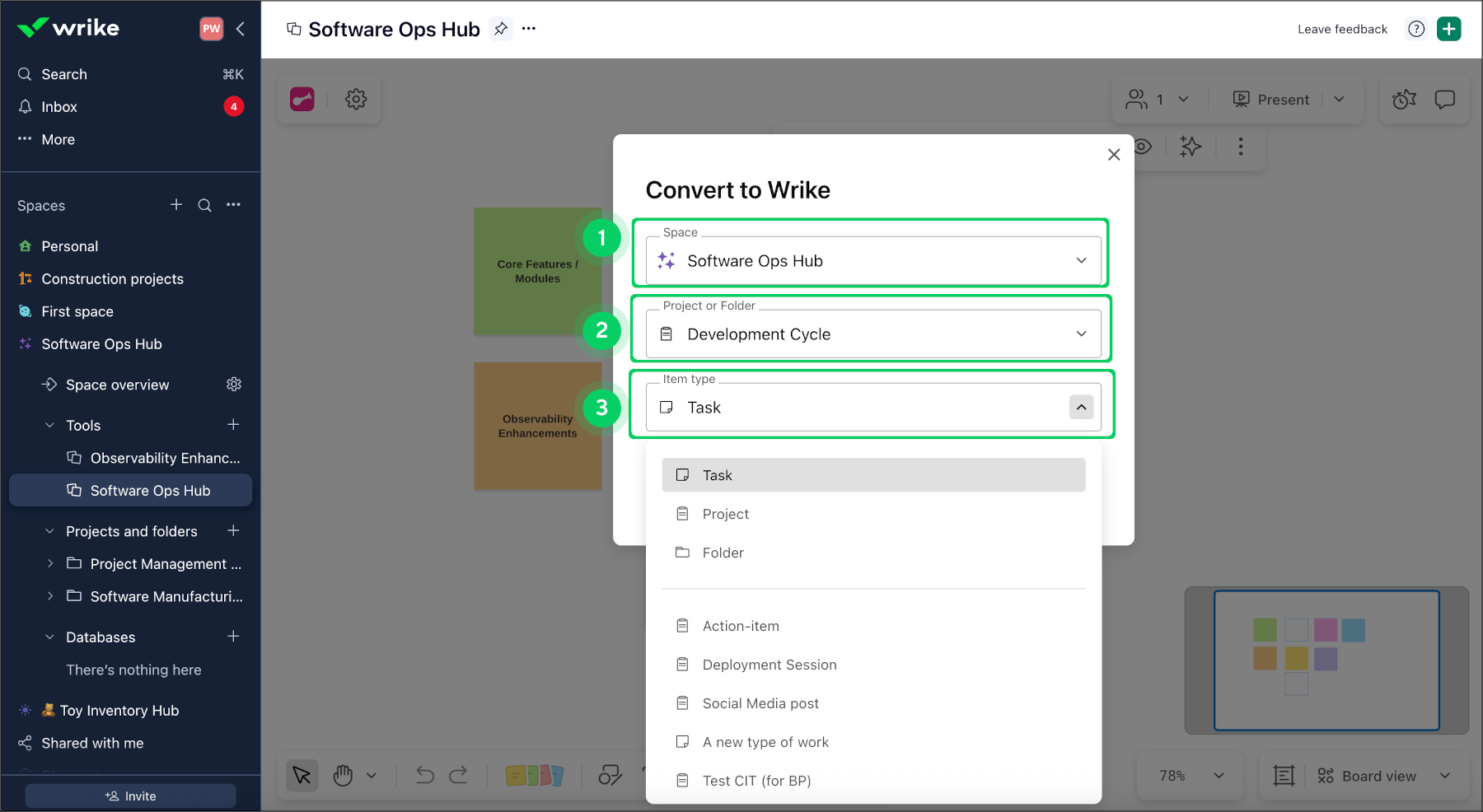Open the Inbox showing 4 notifications

58,106
